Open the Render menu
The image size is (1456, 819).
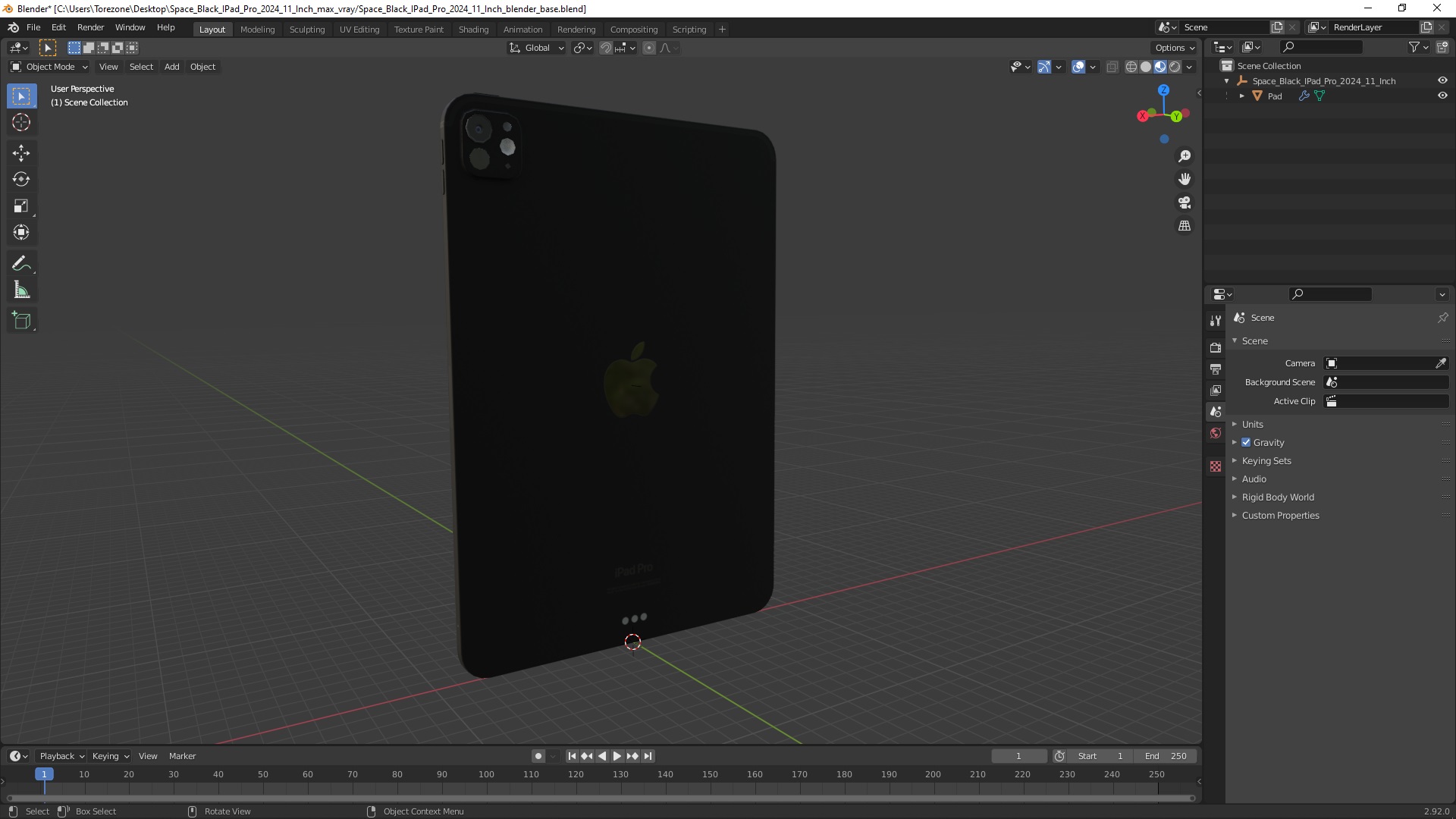pyautogui.click(x=90, y=27)
